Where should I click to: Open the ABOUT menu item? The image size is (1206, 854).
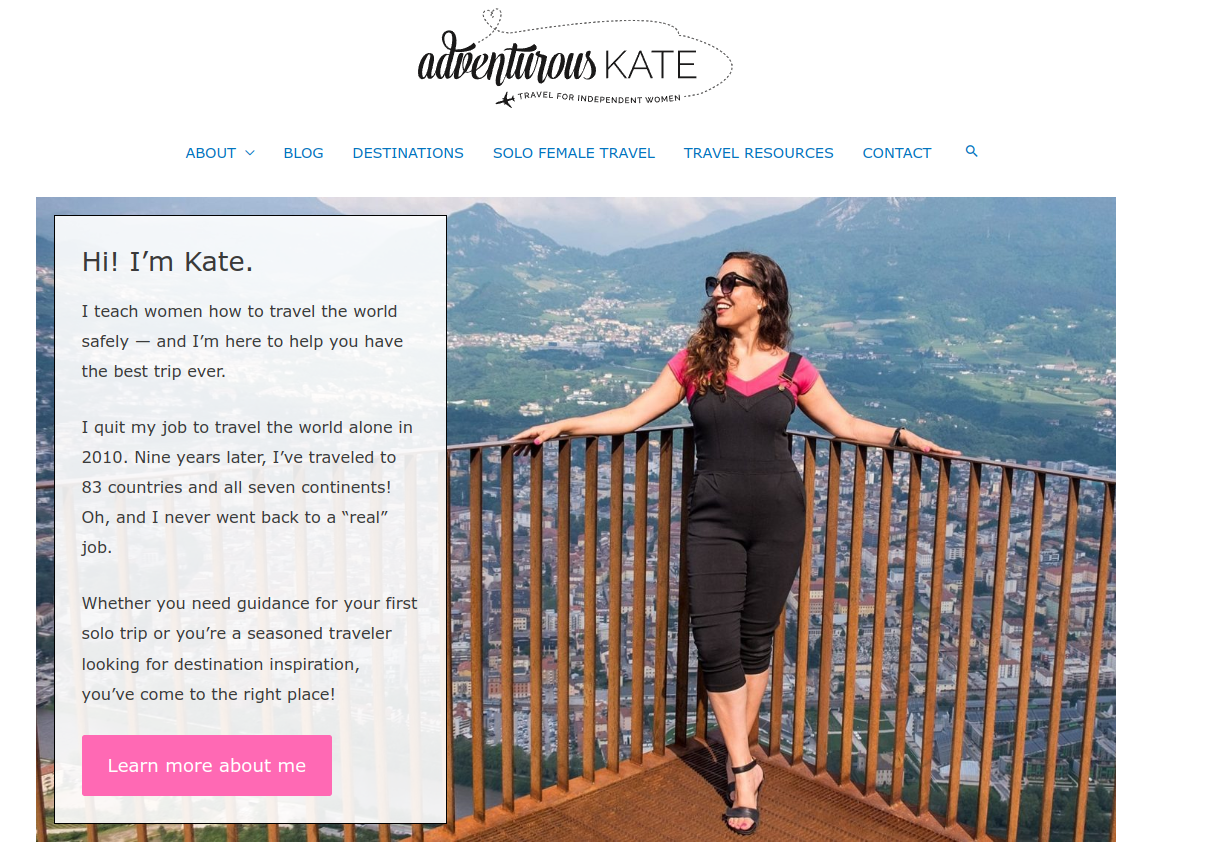[211, 153]
